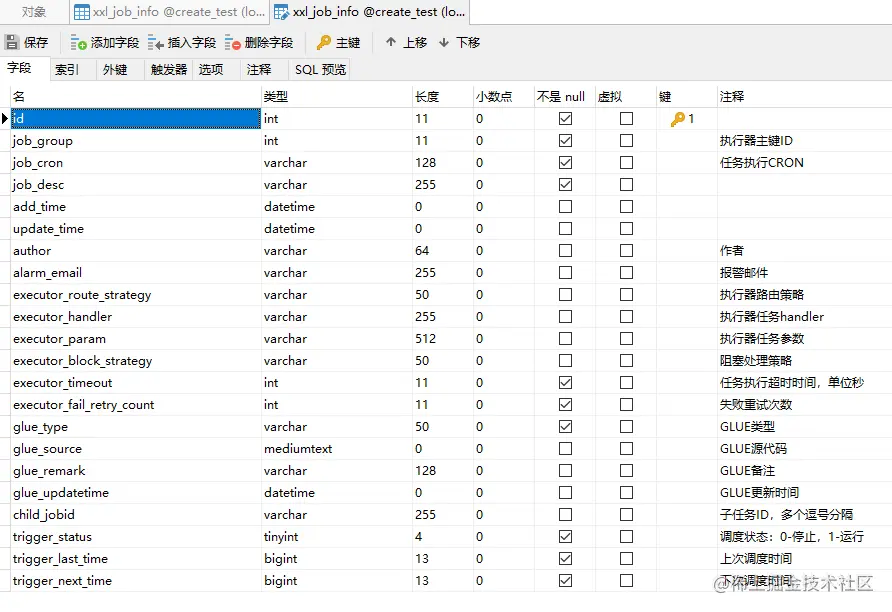
Task: Click the Delete Field (删除字段) icon
Action: (232, 43)
